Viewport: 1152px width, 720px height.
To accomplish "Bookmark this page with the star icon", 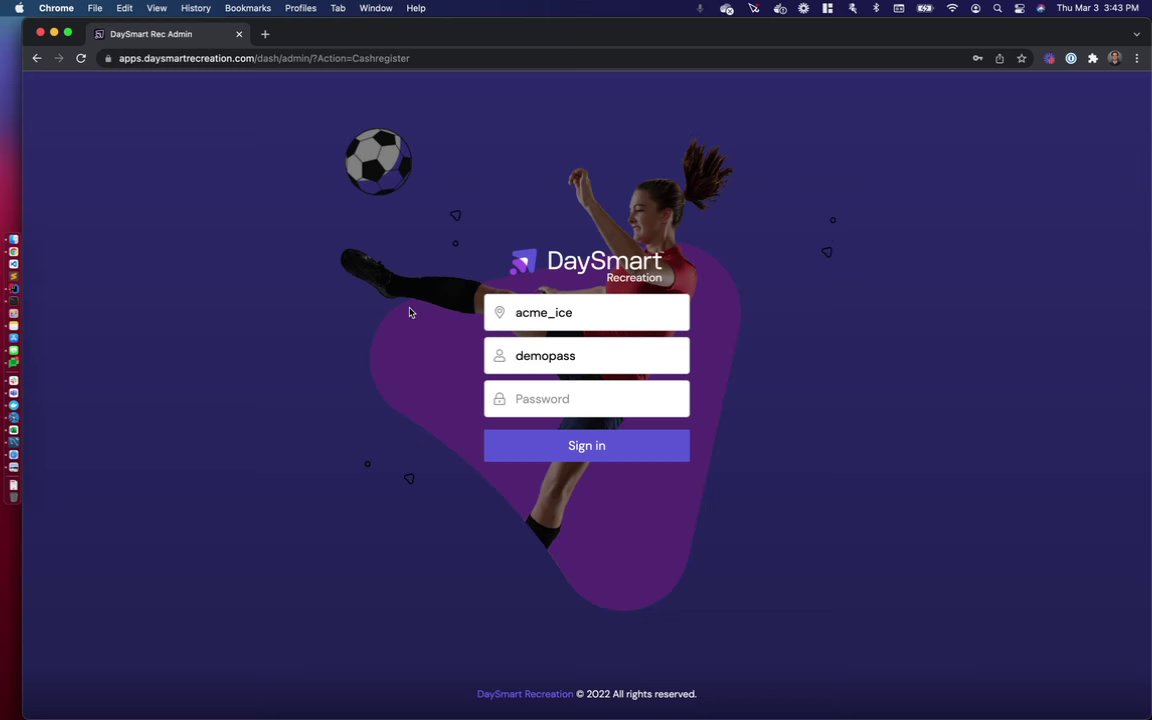I will [x=1021, y=58].
